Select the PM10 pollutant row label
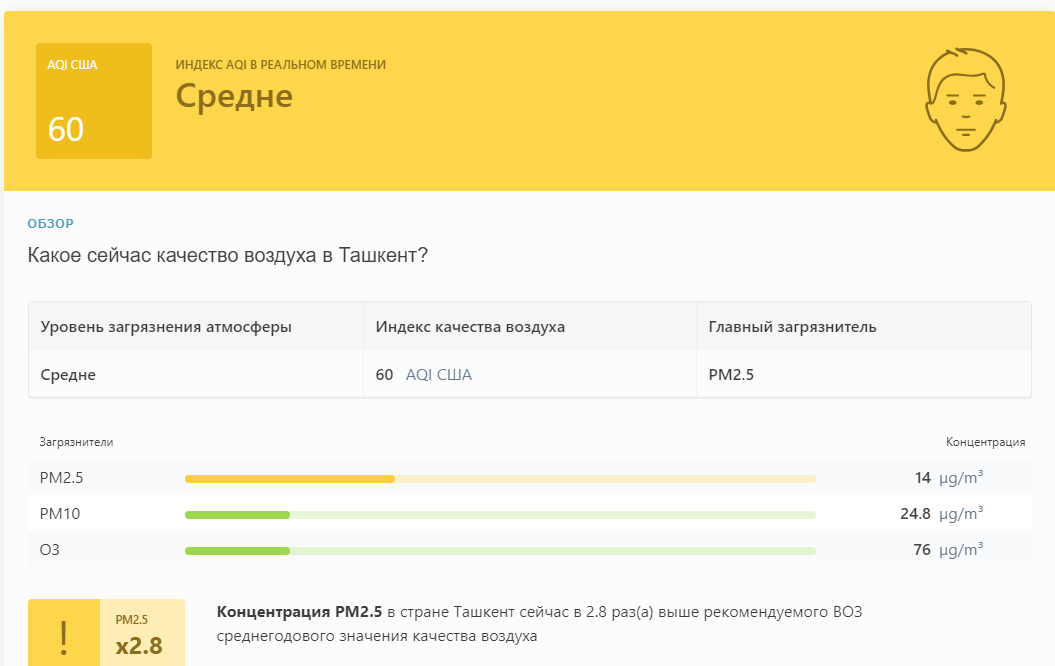Screen dimensions: 1055x666 59,514
